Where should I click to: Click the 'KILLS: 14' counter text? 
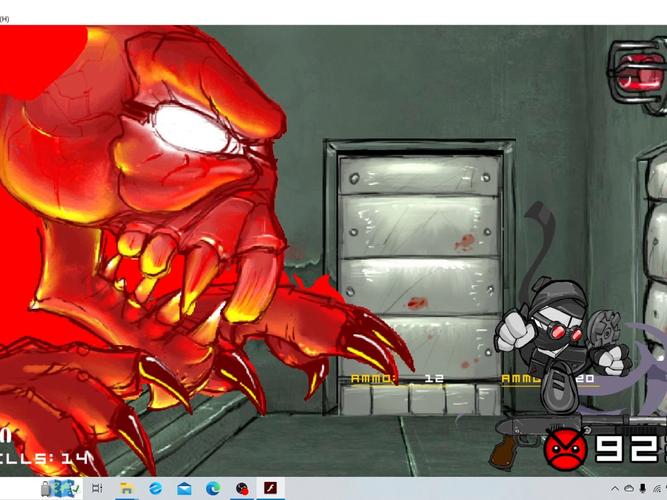click(x=45, y=458)
